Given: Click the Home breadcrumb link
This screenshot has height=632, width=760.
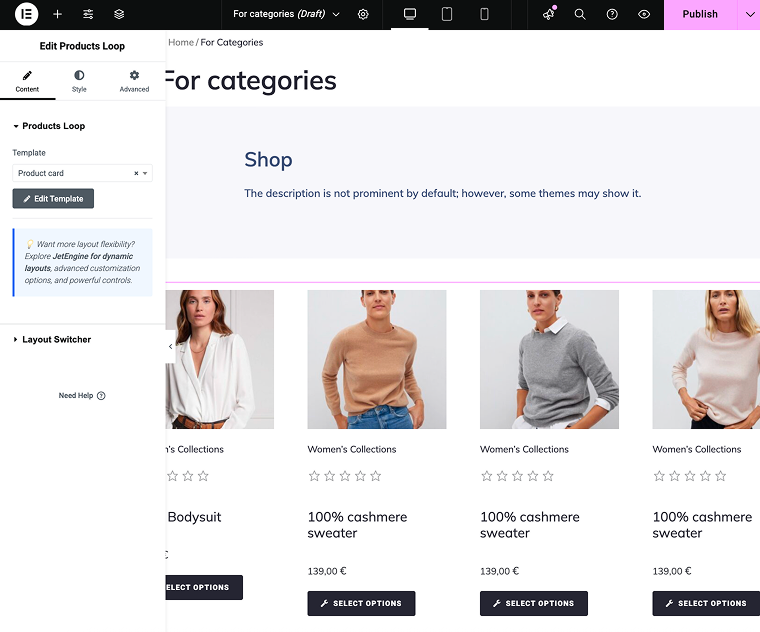Looking at the screenshot, I should [x=181, y=43].
